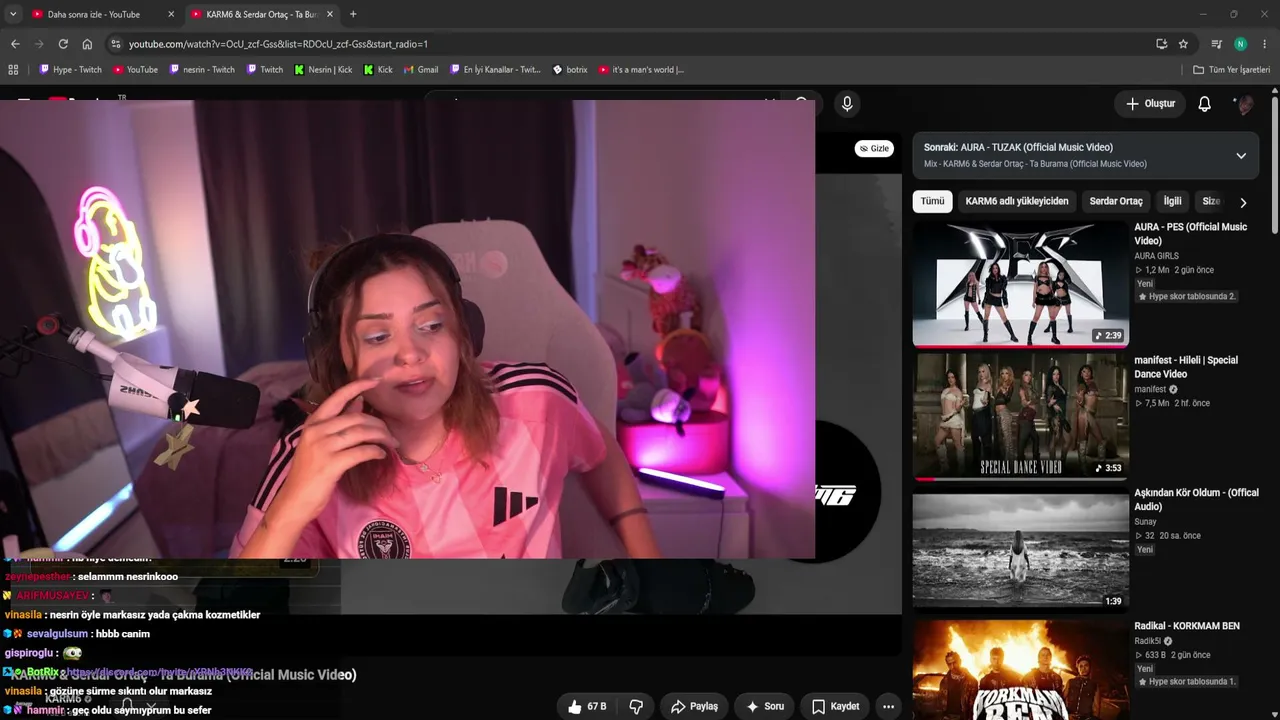The height and width of the screenshot is (720, 1280).
Task: Show more filter chips with right arrow
Action: [x=1243, y=202]
